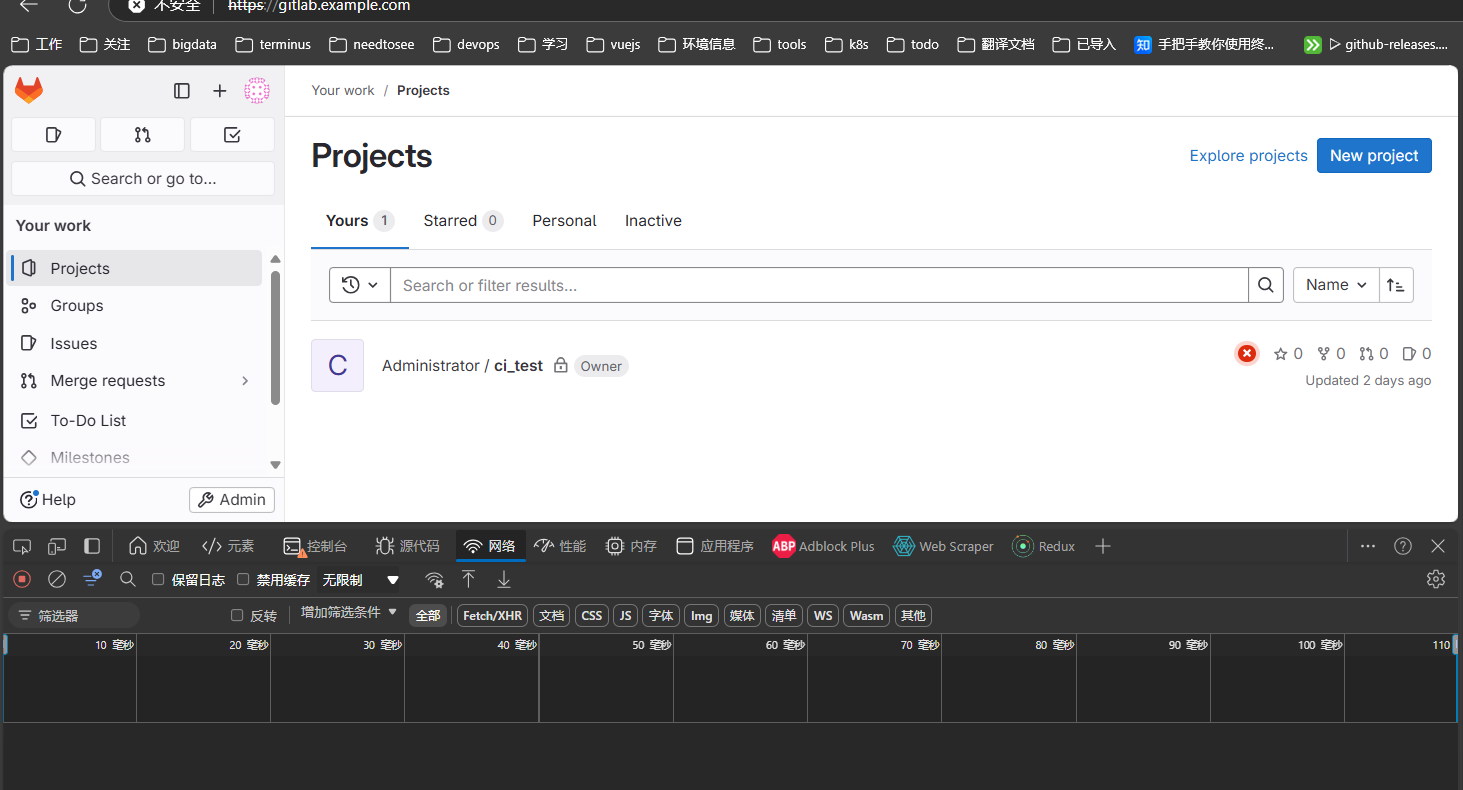Click the DevTools inspect element icon
The width and height of the screenshot is (1463, 790).
pos(22,546)
